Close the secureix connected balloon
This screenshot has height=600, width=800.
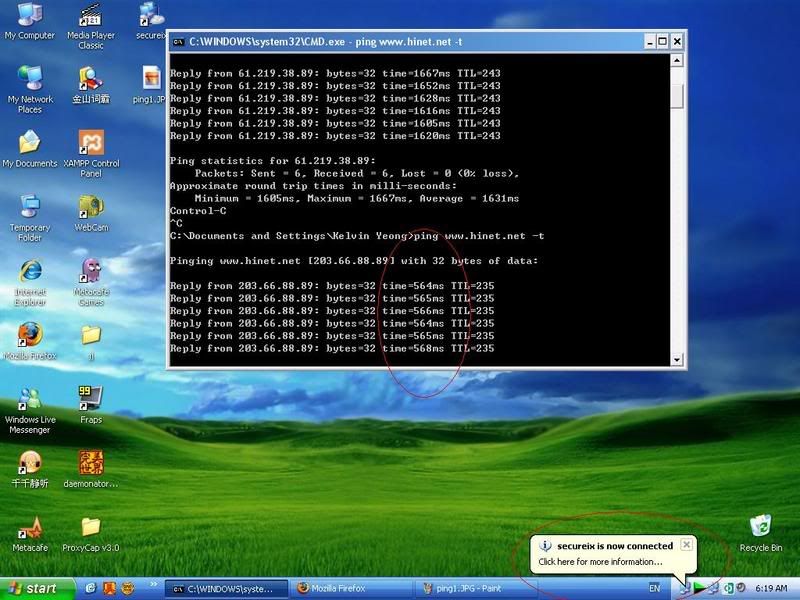pos(686,545)
